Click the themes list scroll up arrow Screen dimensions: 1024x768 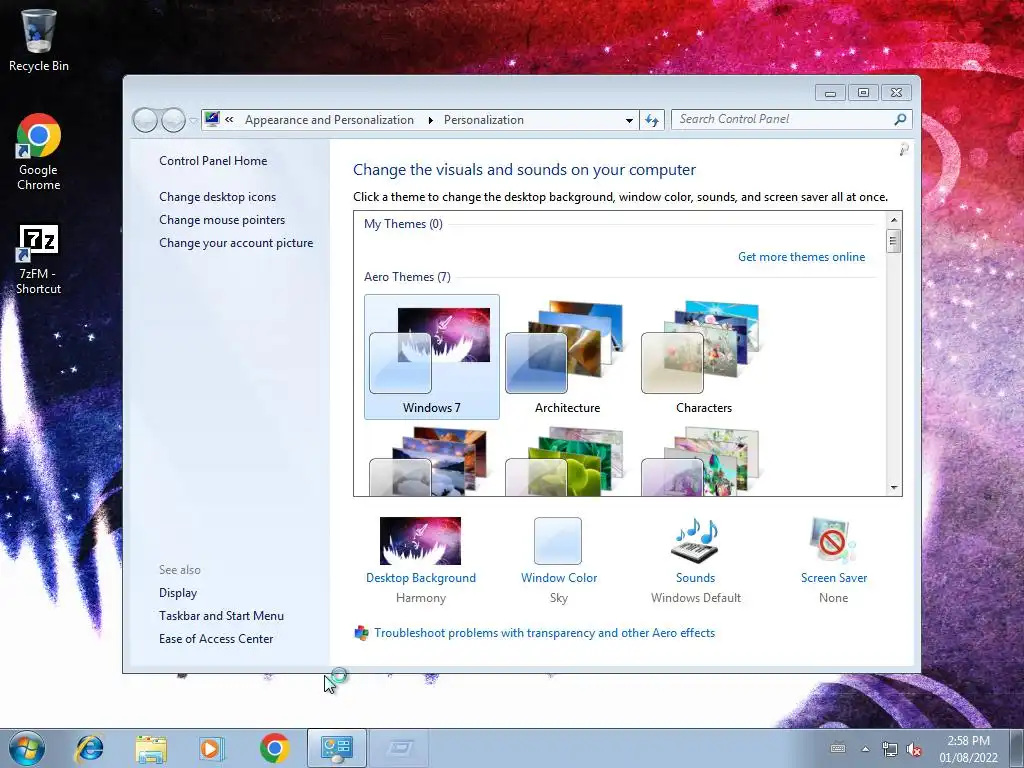click(x=893, y=219)
